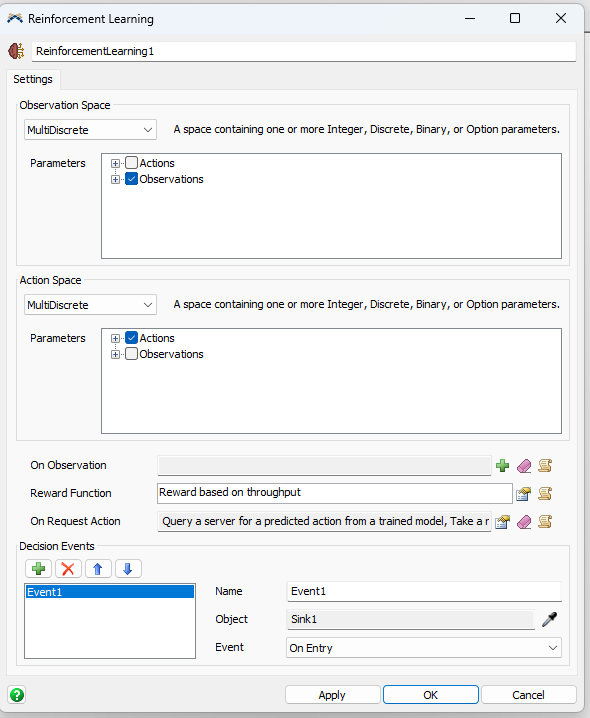
Task: Delete the selected decision event with red X
Action: (x=68, y=569)
